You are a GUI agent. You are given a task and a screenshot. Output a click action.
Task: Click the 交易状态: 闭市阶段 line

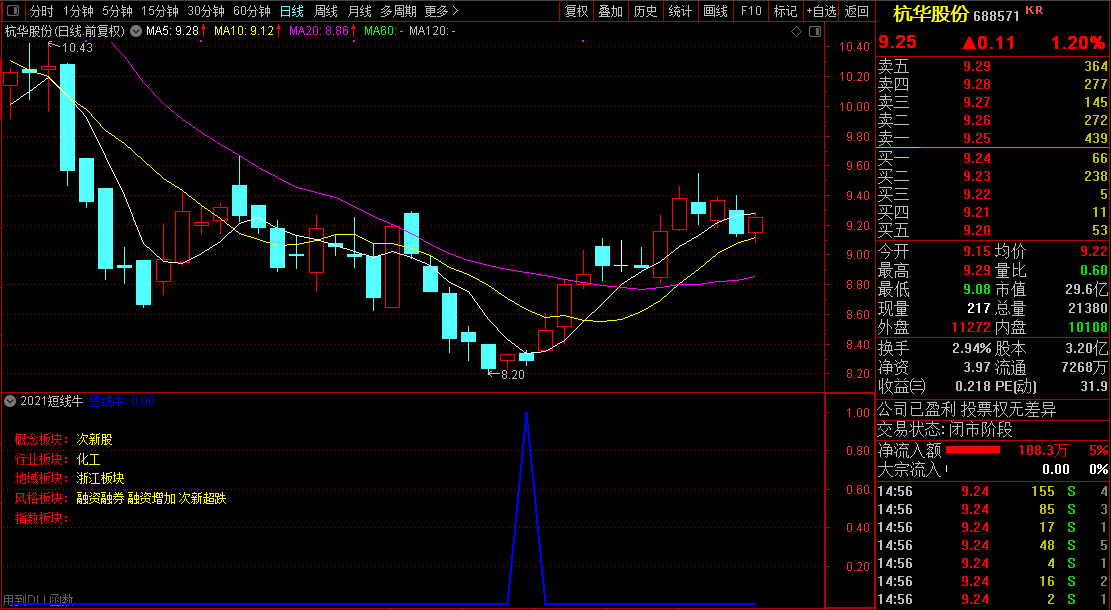point(944,429)
